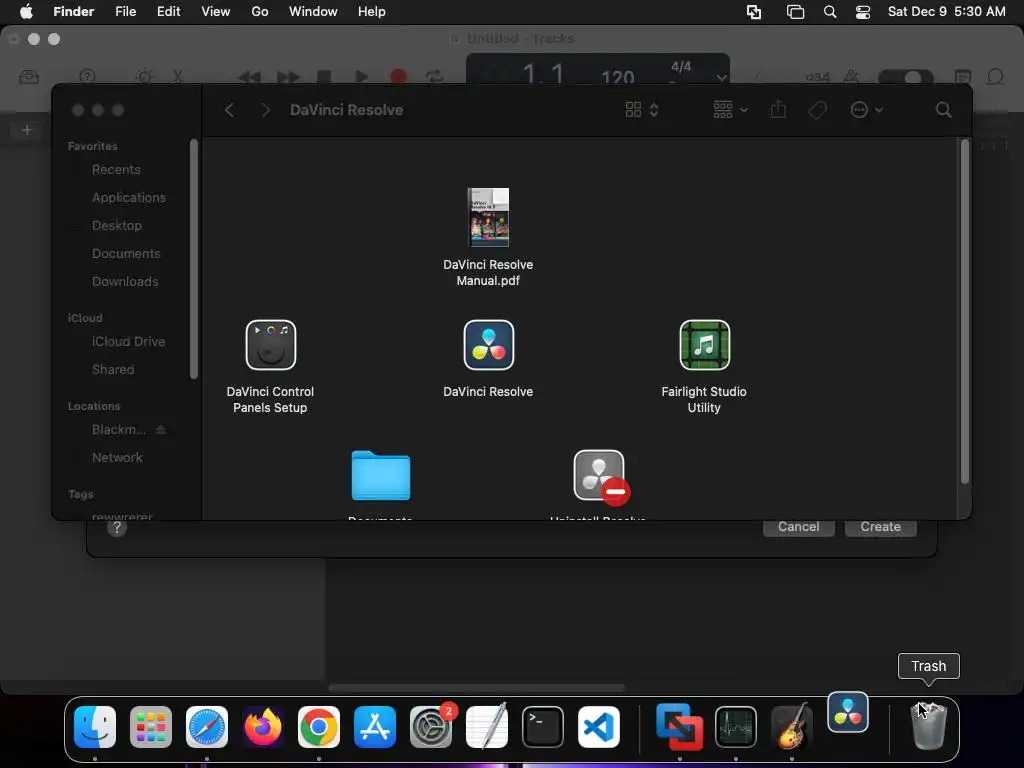The image size is (1024, 768).
Task: Open GarageBand Quick Help button
Action: pyautogui.click(x=87, y=77)
